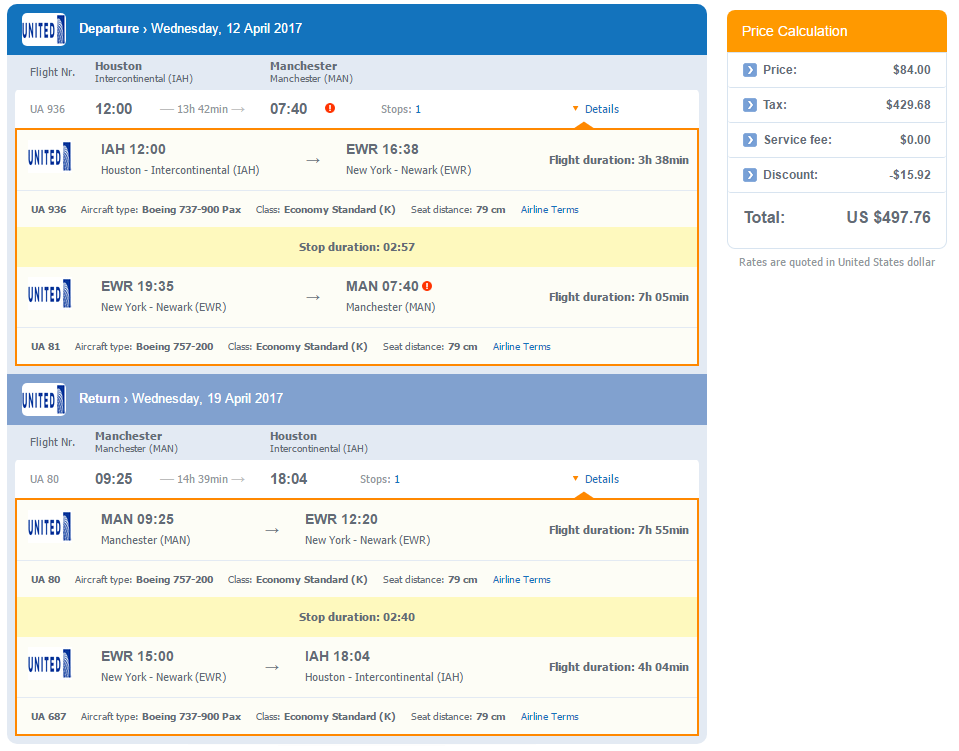Click the United logo in Departure header
959x751 pixels.
coord(44,29)
